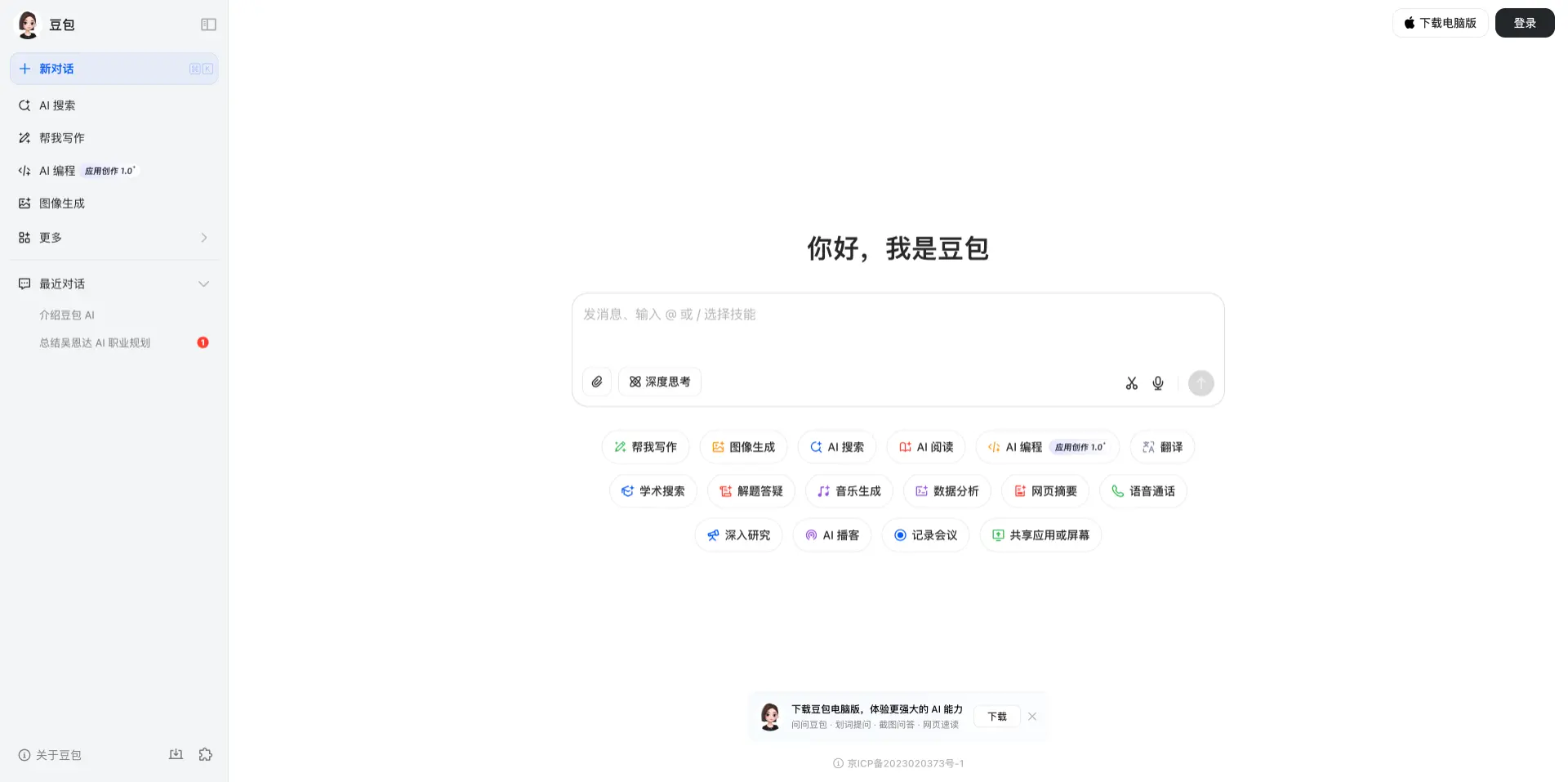
Task: Toggle 深度思考 deep thinking mode
Action: 660,382
